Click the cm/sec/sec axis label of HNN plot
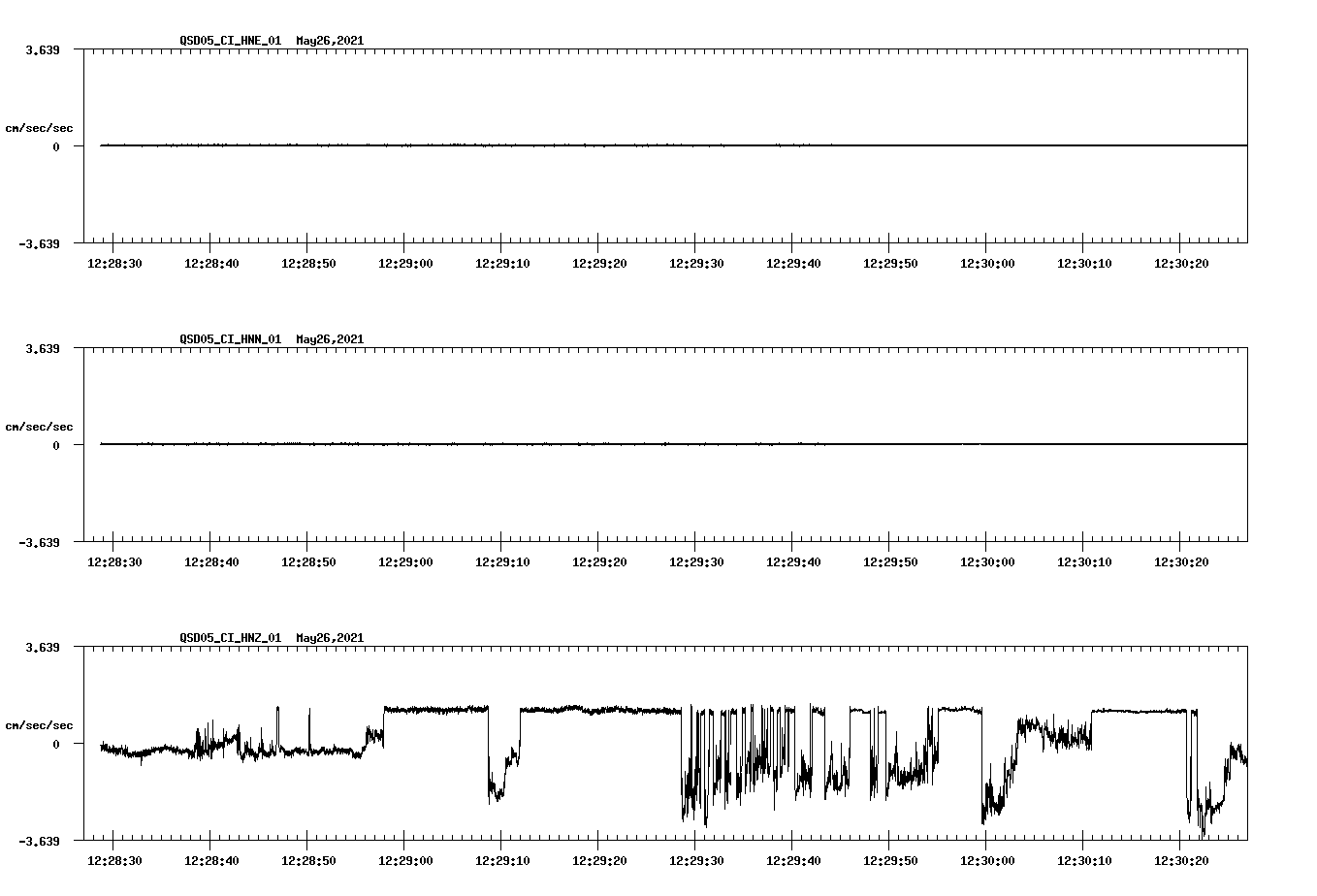 (40, 427)
